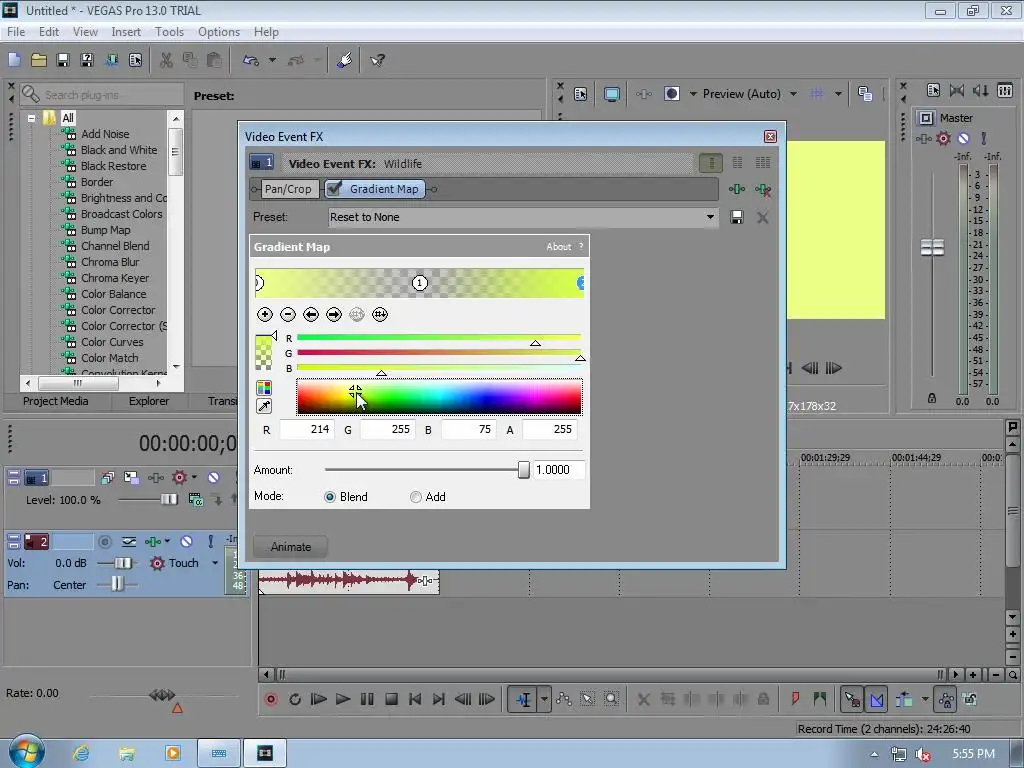
Task: Open the File menu
Action: 16,32
